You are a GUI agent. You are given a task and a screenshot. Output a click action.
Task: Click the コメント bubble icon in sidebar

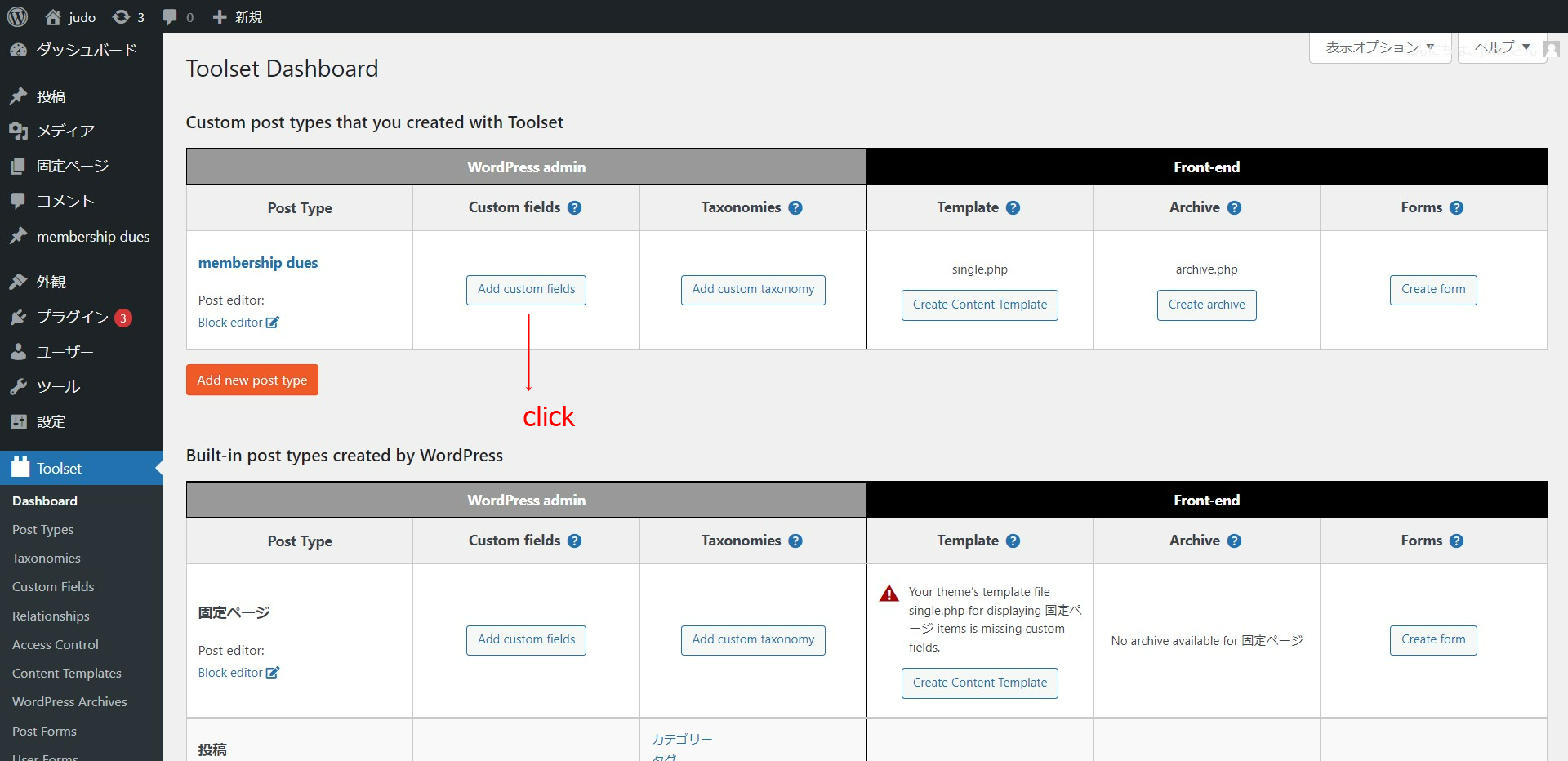click(x=19, y=201)
